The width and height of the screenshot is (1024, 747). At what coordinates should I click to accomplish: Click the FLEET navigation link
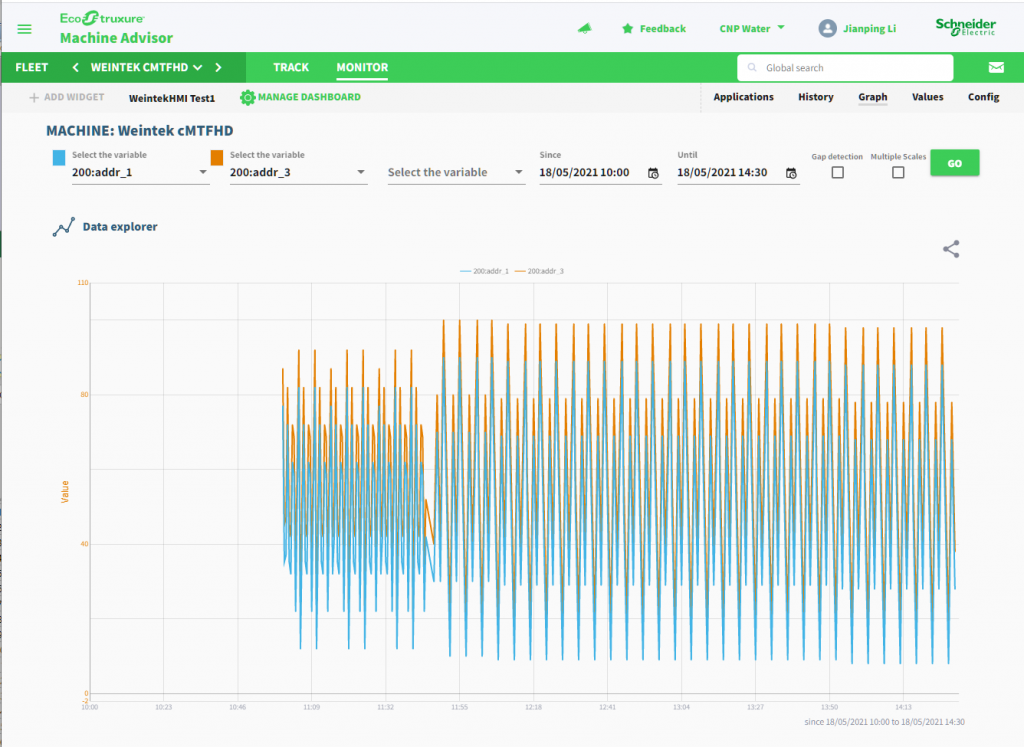tap(31, 67)
